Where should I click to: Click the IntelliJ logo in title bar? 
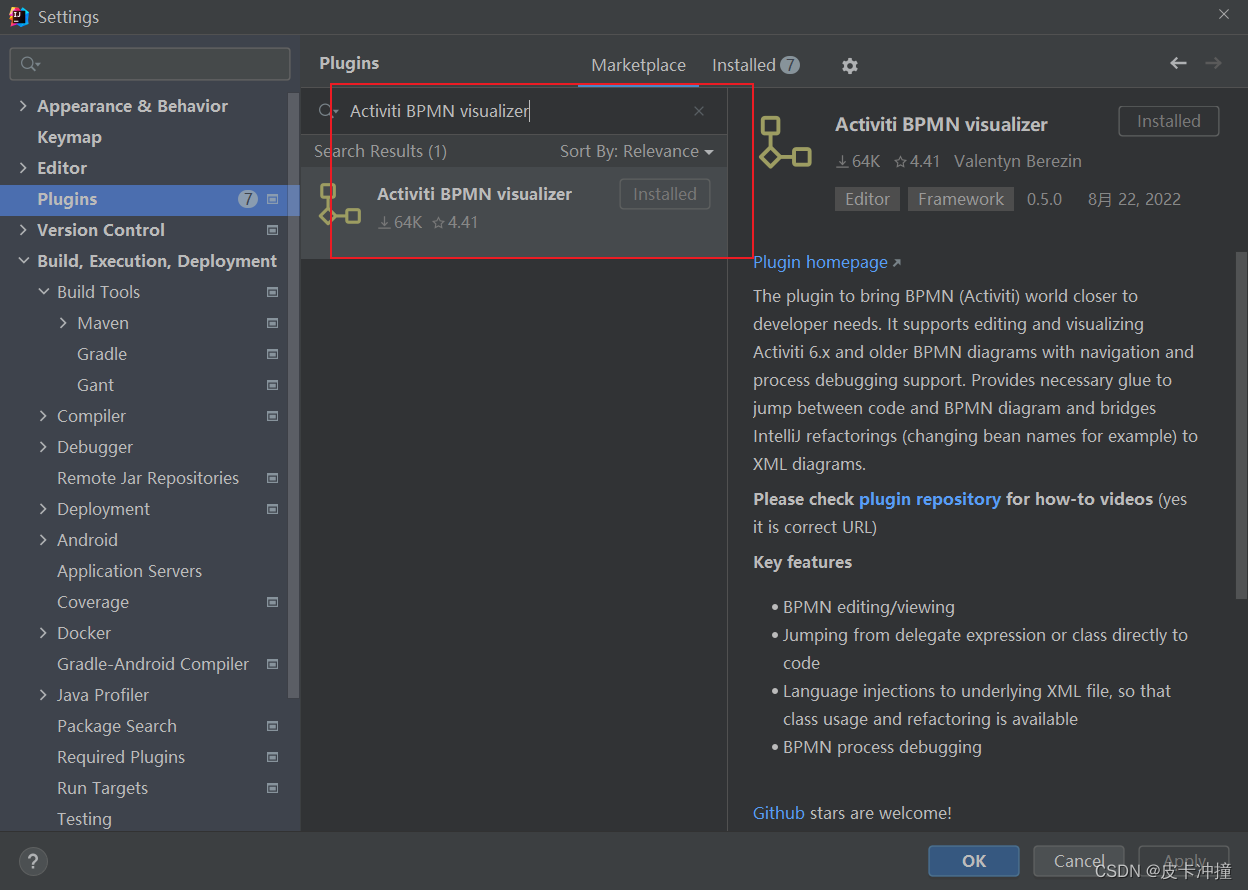pyautogui.click(x=19, y=16)
